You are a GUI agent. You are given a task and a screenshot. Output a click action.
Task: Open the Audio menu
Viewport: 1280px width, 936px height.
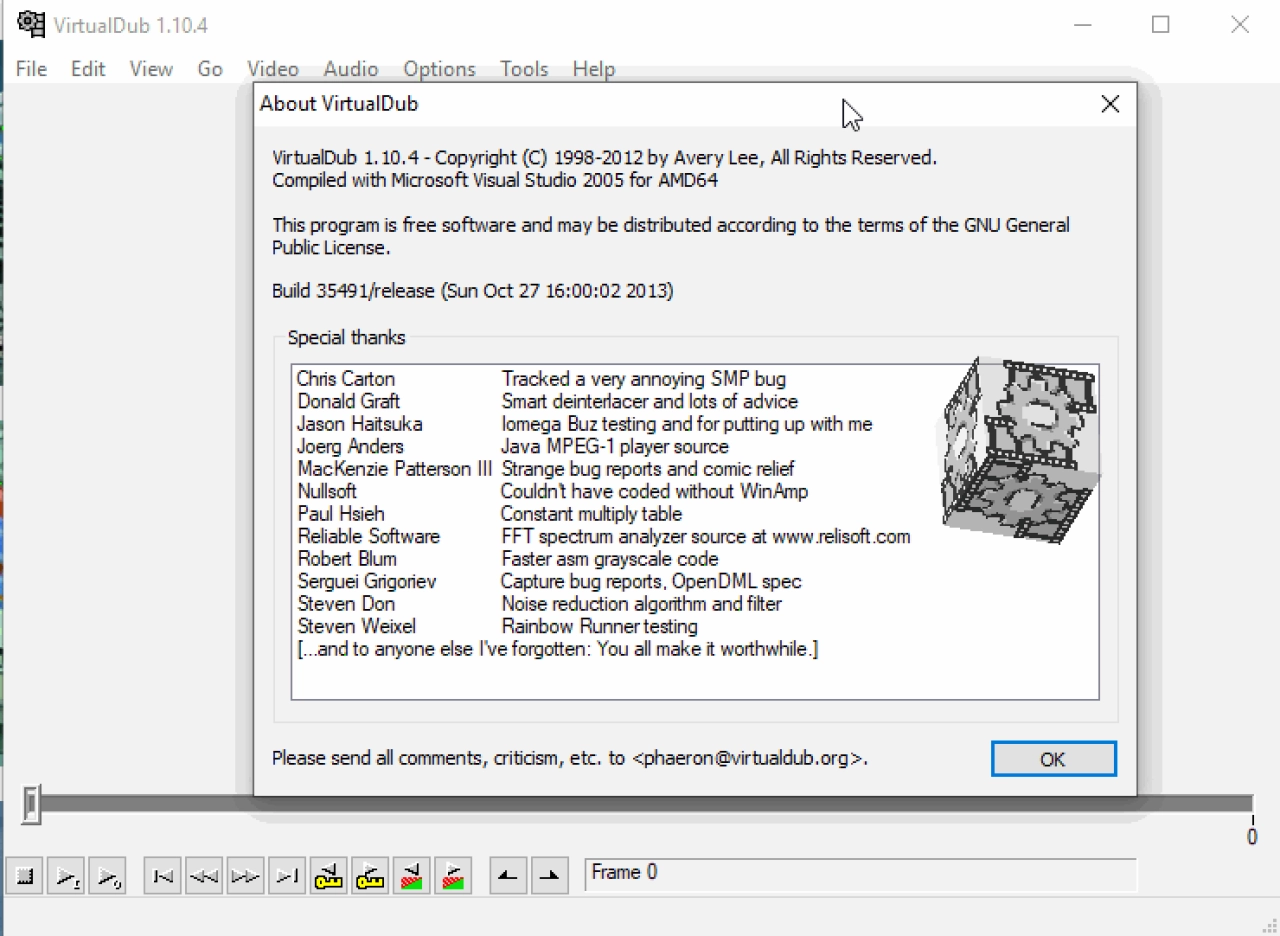click(x=351, y=69)
